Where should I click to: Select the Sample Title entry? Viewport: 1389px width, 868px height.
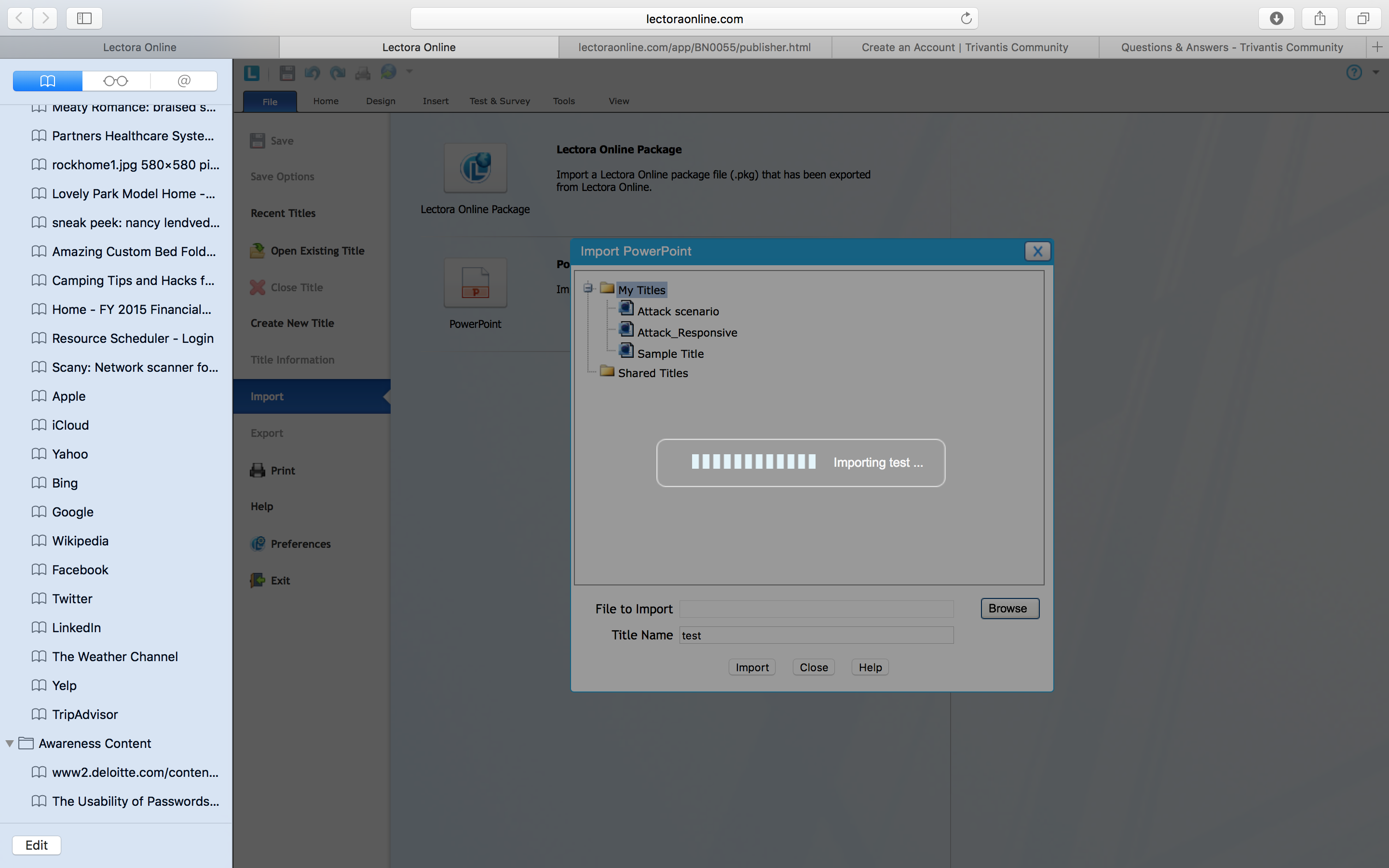670,353
